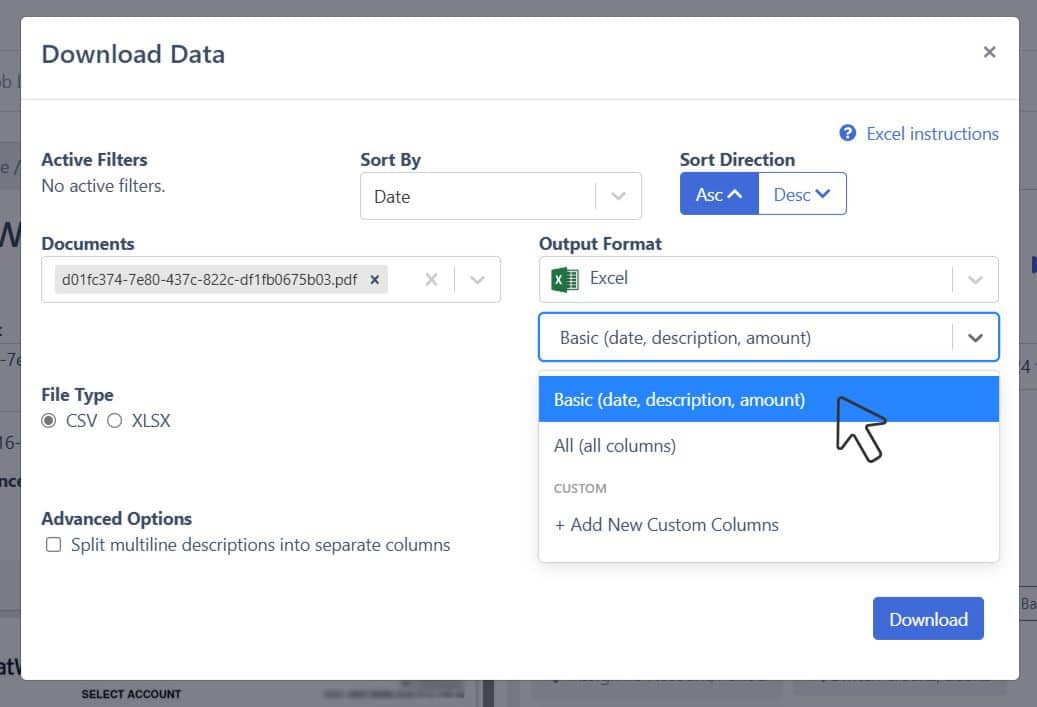Image resolution: width=1037 pixels, height=707 pixels.
Task: Select the XLSX file type
Action: [x=114, y=421]
